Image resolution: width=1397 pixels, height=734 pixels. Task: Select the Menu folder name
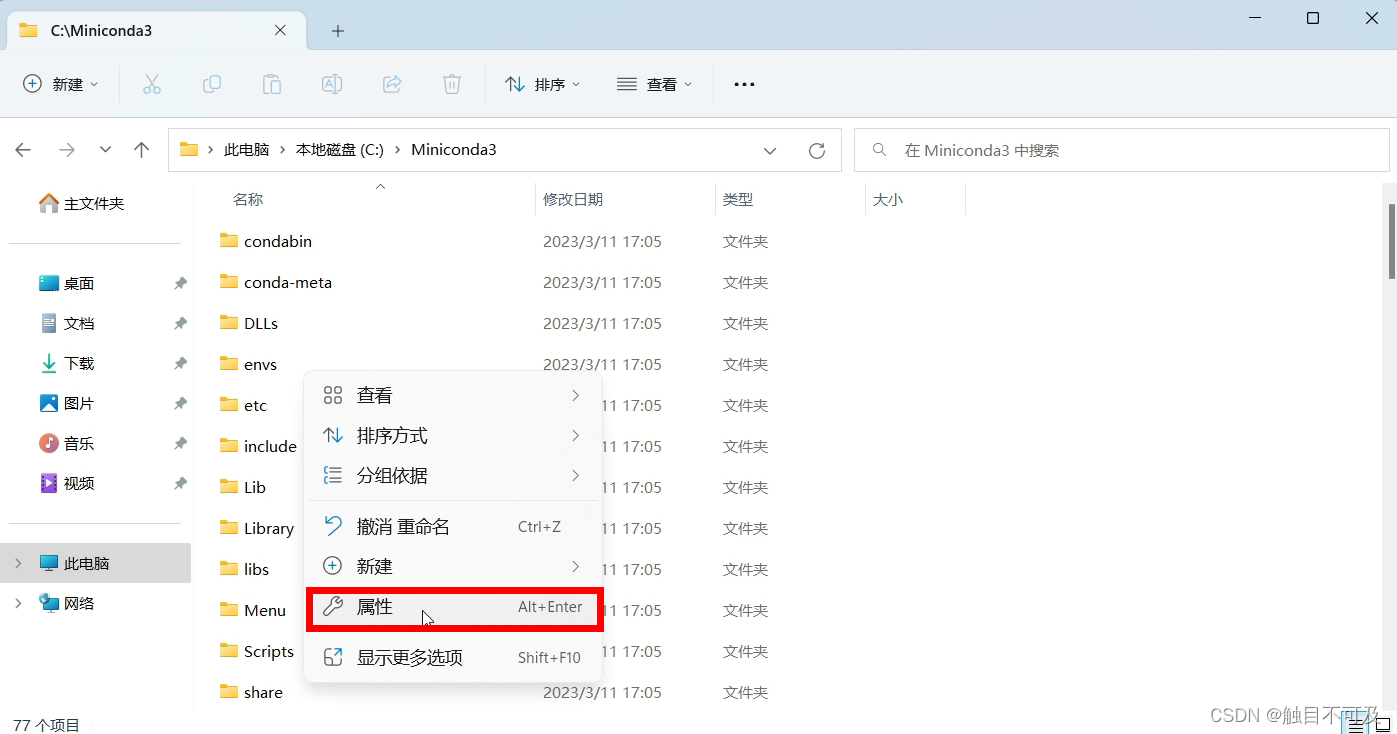coord(265,610)
